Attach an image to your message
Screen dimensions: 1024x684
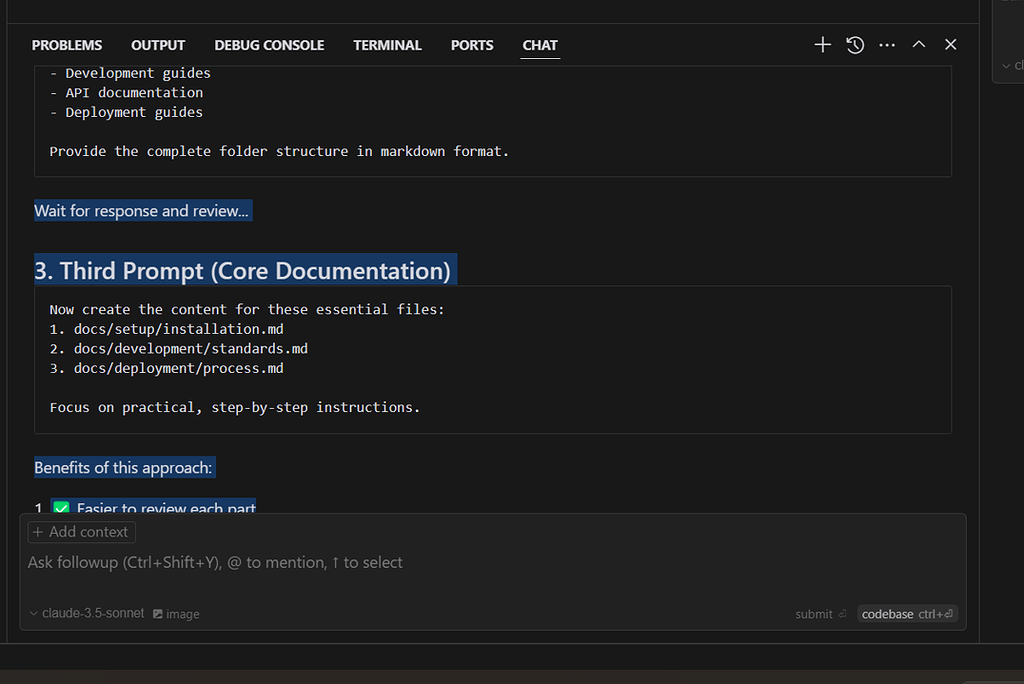pyautogui.click(x=176, y=613)
